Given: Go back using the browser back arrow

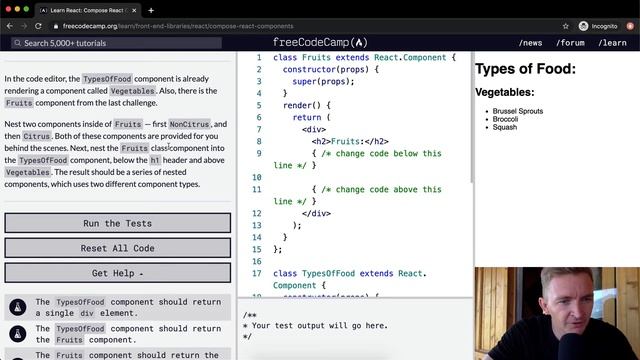Looking at the screenshot, I should tap(10, 26).
